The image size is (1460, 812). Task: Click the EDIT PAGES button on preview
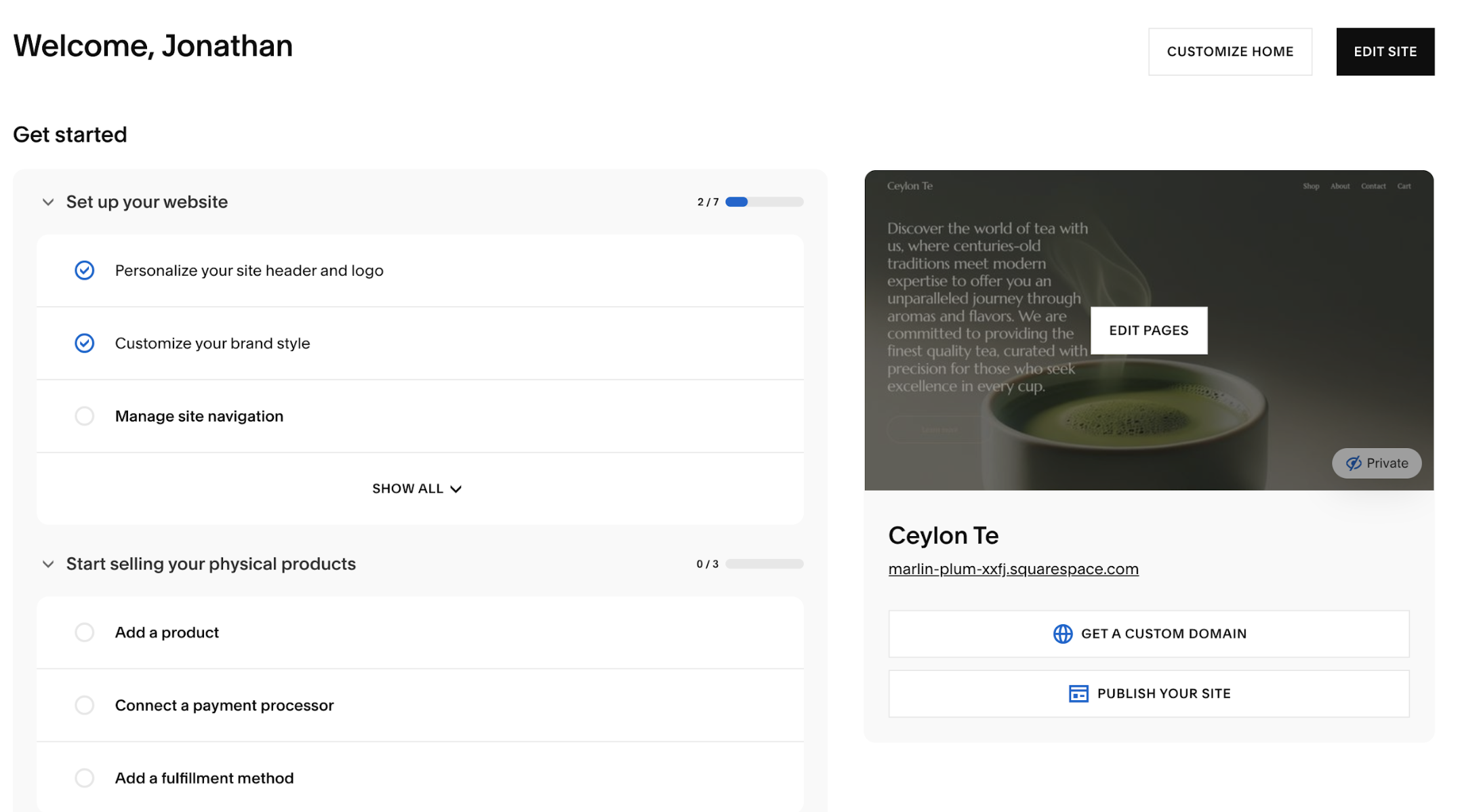coord(1148,330)
